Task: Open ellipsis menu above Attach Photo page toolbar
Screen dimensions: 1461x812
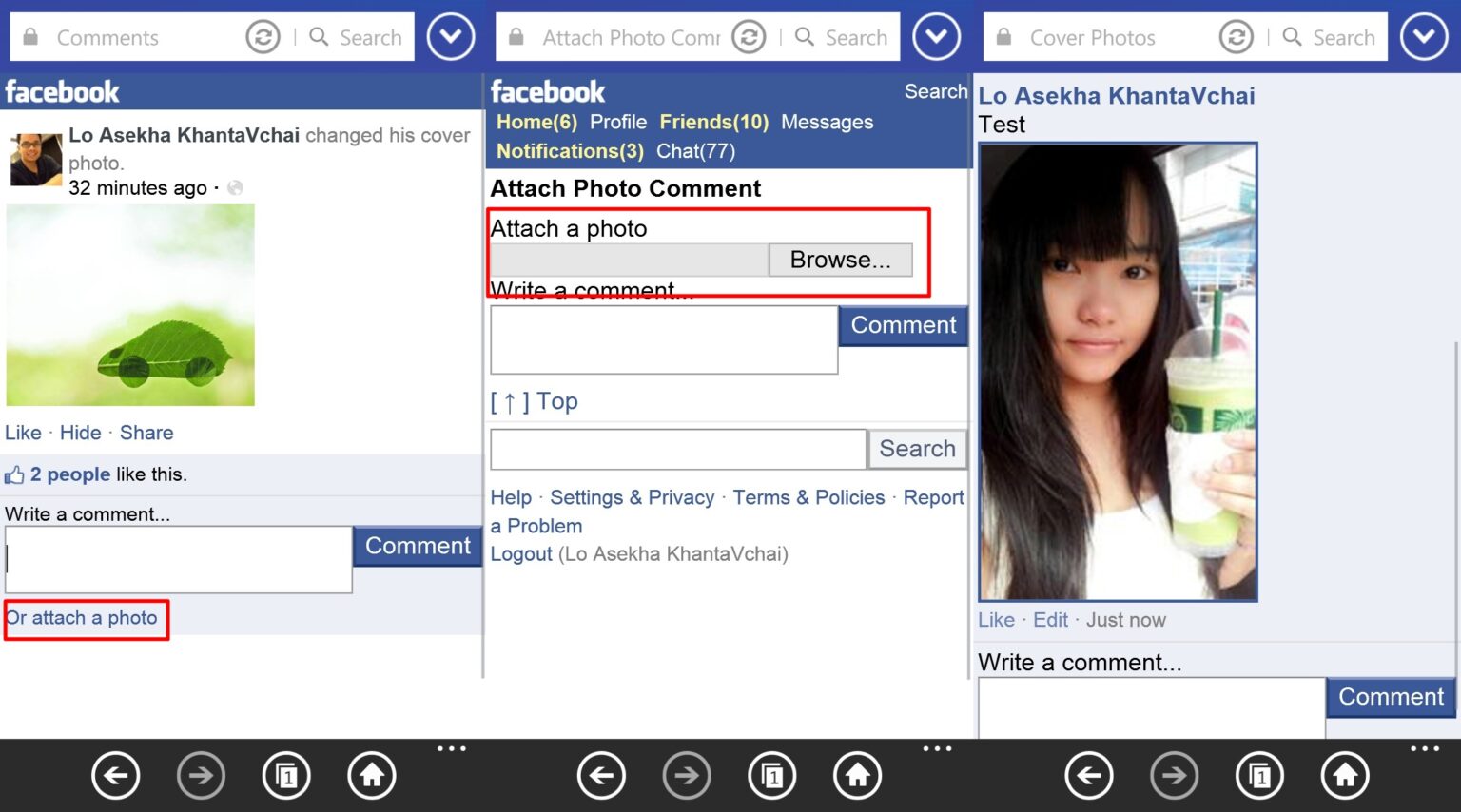Action: 937,748
